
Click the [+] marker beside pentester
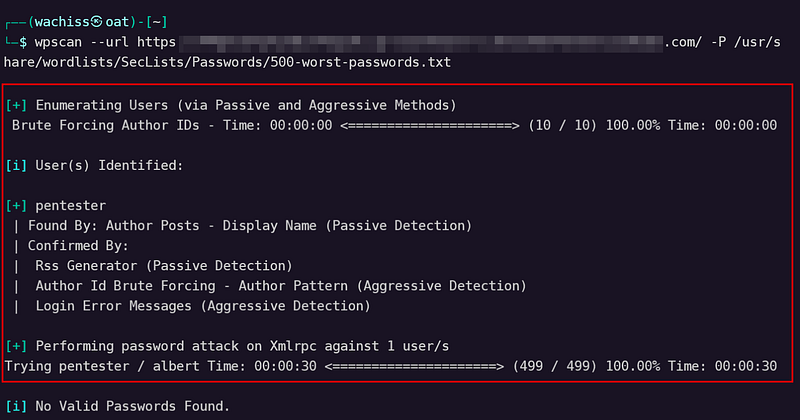tap(16, 206)
